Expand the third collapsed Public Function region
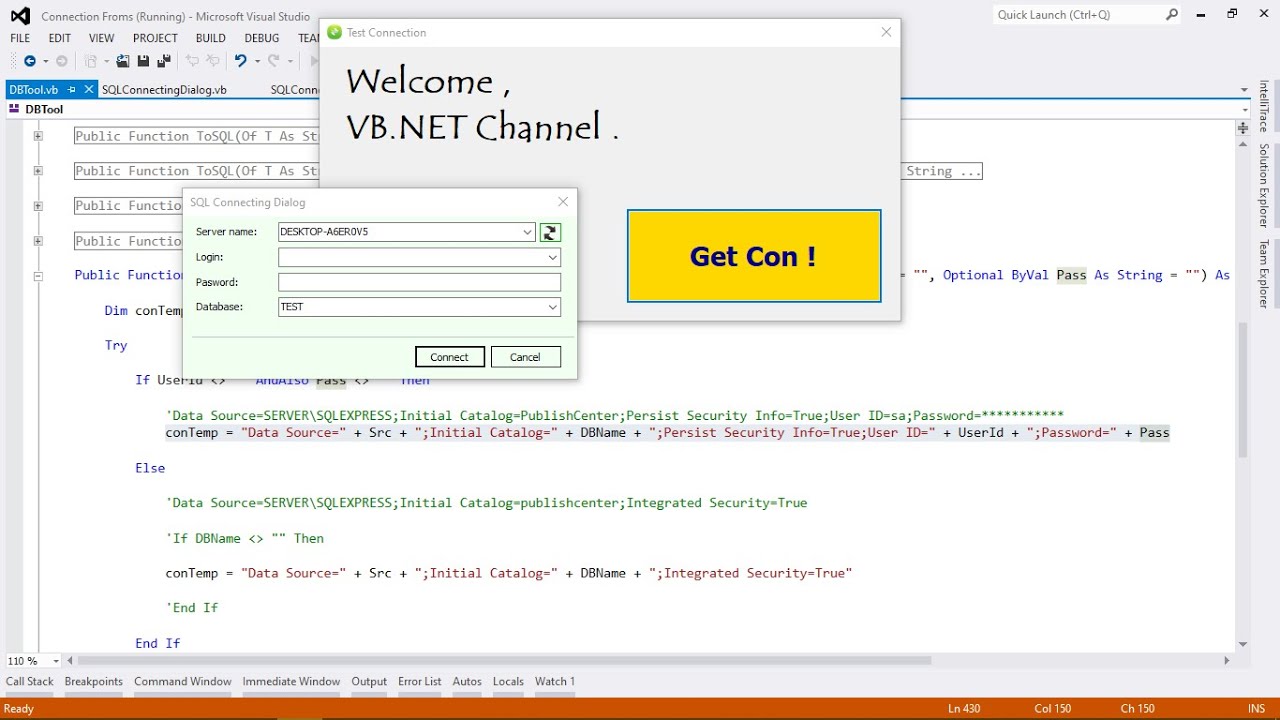Screen dimensions: 1280x720 pos(38,206)
